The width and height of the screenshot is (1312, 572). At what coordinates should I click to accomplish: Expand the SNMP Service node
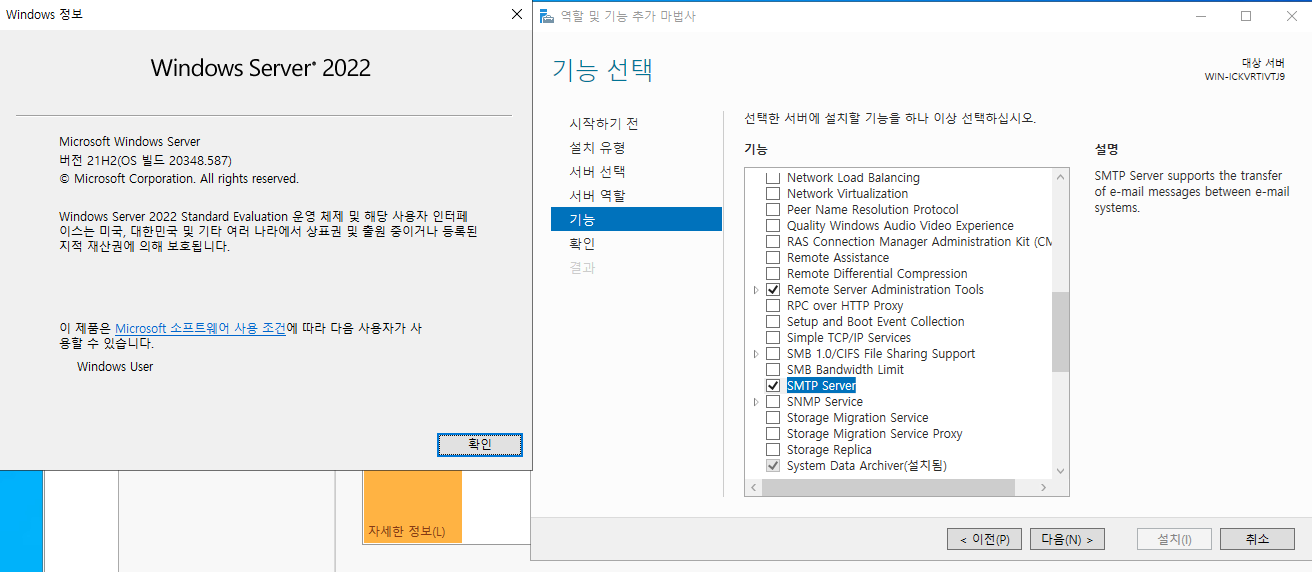756,402
